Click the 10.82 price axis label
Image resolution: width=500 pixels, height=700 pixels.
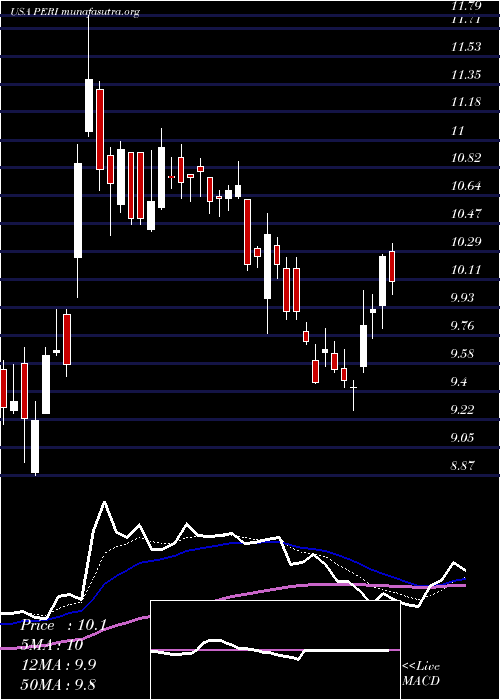pyautogui.click(x=466, y=158)
